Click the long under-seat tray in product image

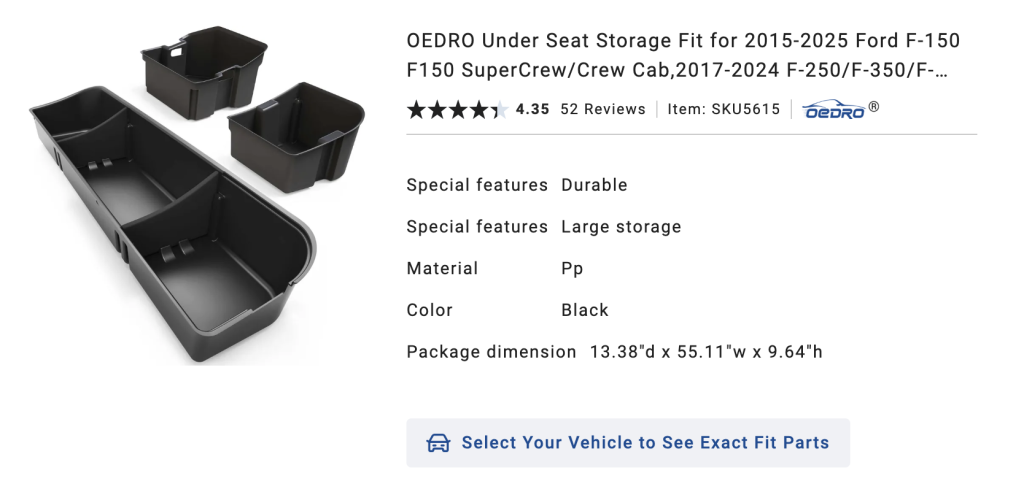click(x=170, y=230)
